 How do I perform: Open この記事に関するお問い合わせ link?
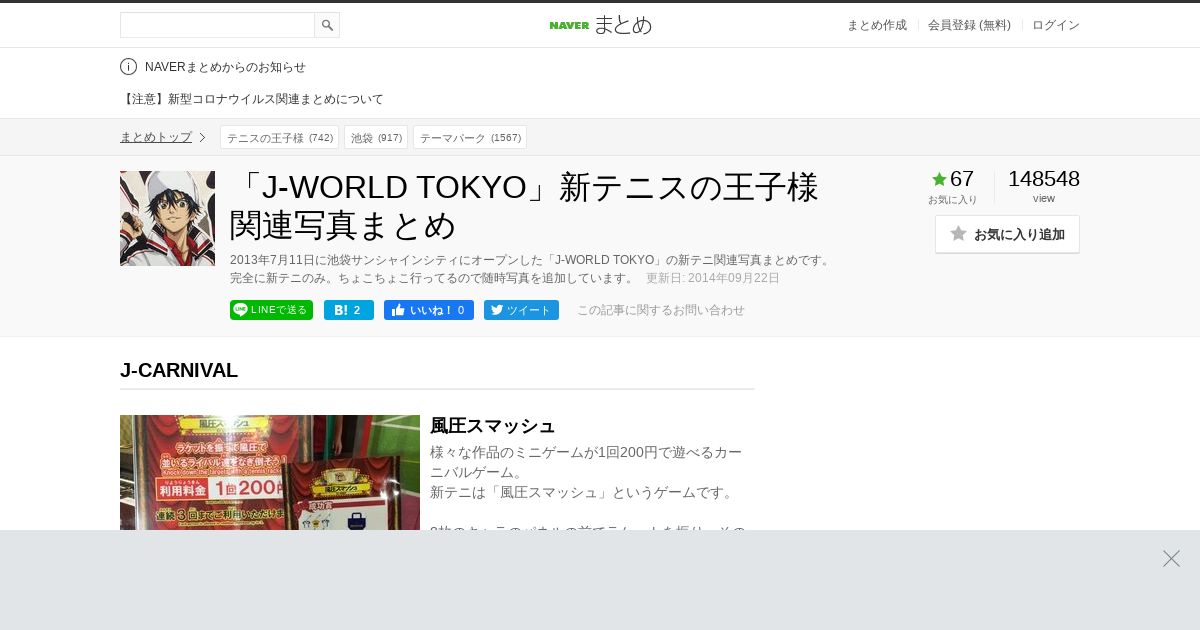pos(661,310)
